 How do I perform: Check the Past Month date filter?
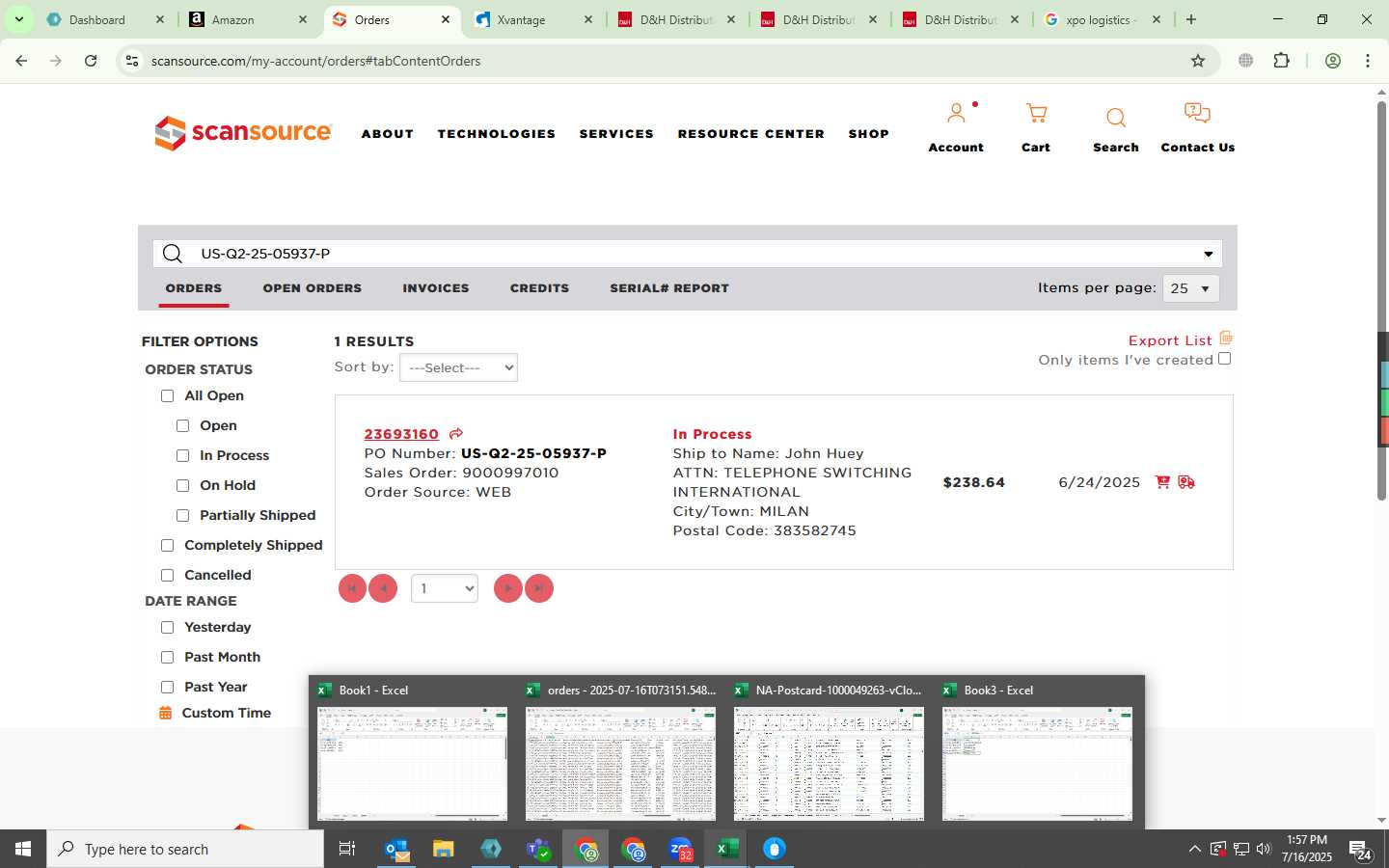click(x=167, y=658)
